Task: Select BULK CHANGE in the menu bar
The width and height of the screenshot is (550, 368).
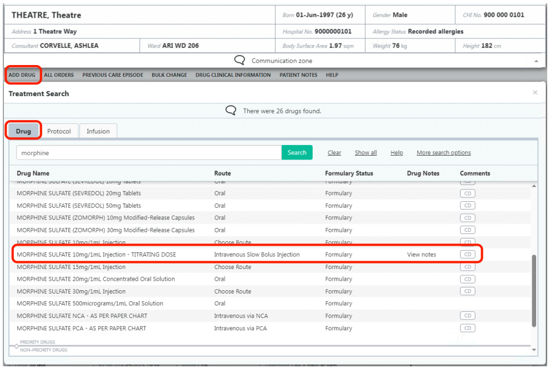Action: click(169, 75)
